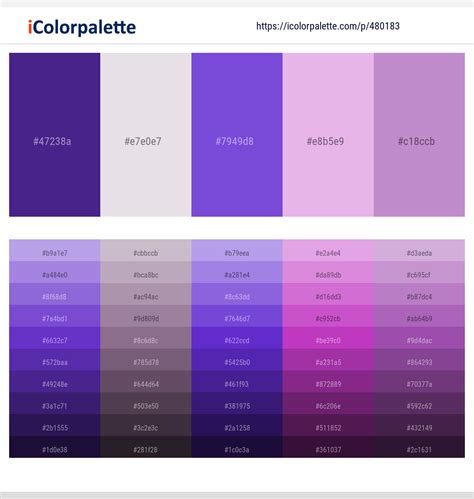This screenshot has width=474, height=499.
Task: Choose the #e2a4e4 shade cell
Action: tap(328, 251)
